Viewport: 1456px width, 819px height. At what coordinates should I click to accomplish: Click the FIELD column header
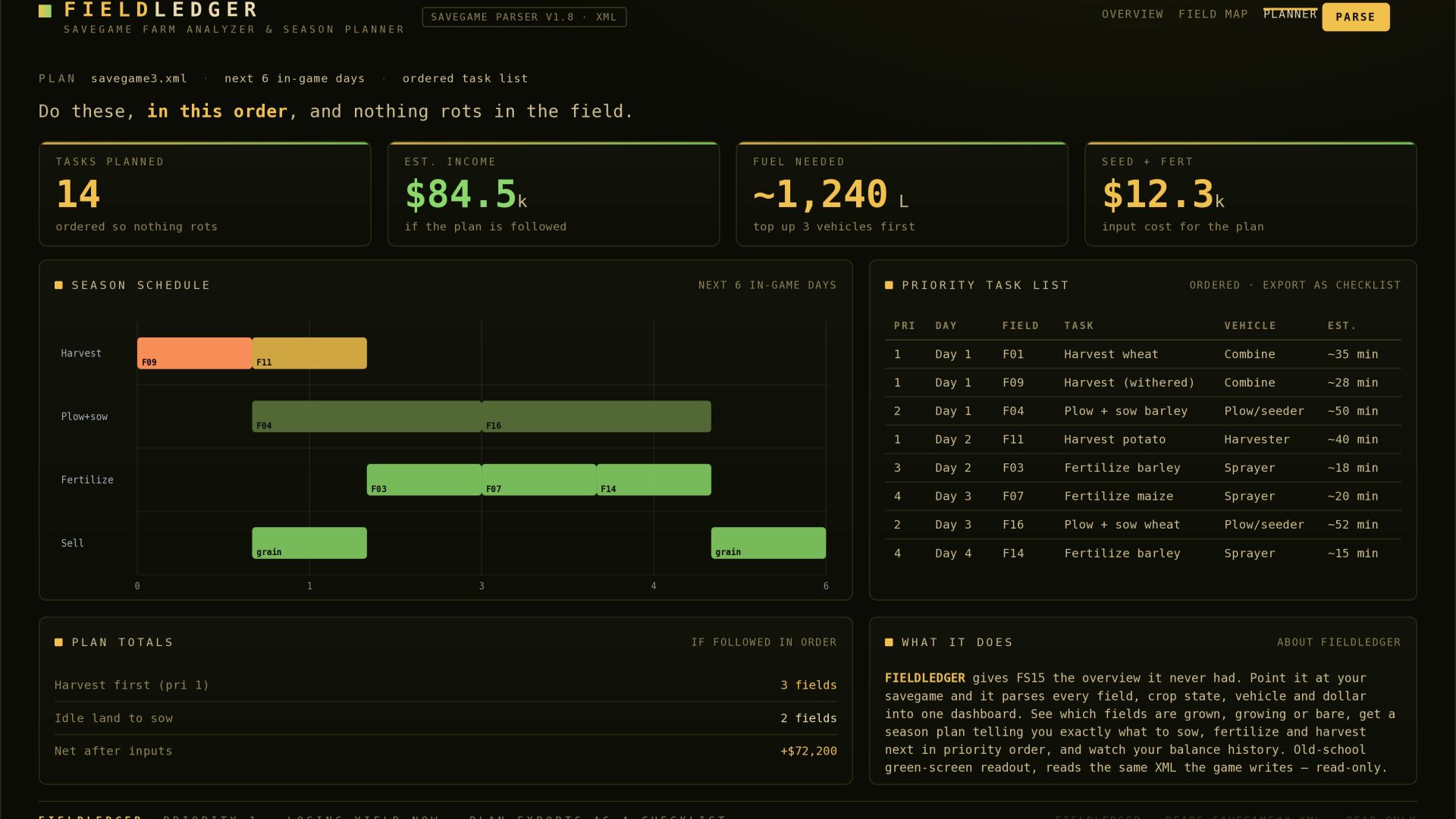pos(1021,326)
